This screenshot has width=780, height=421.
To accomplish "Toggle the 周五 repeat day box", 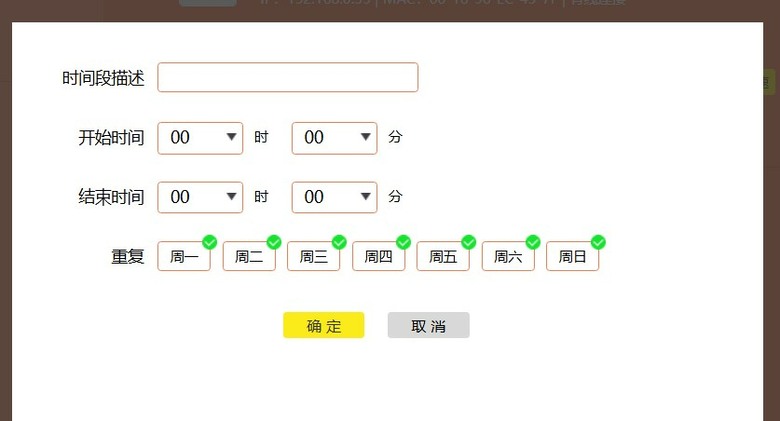I will click(443, 256).
